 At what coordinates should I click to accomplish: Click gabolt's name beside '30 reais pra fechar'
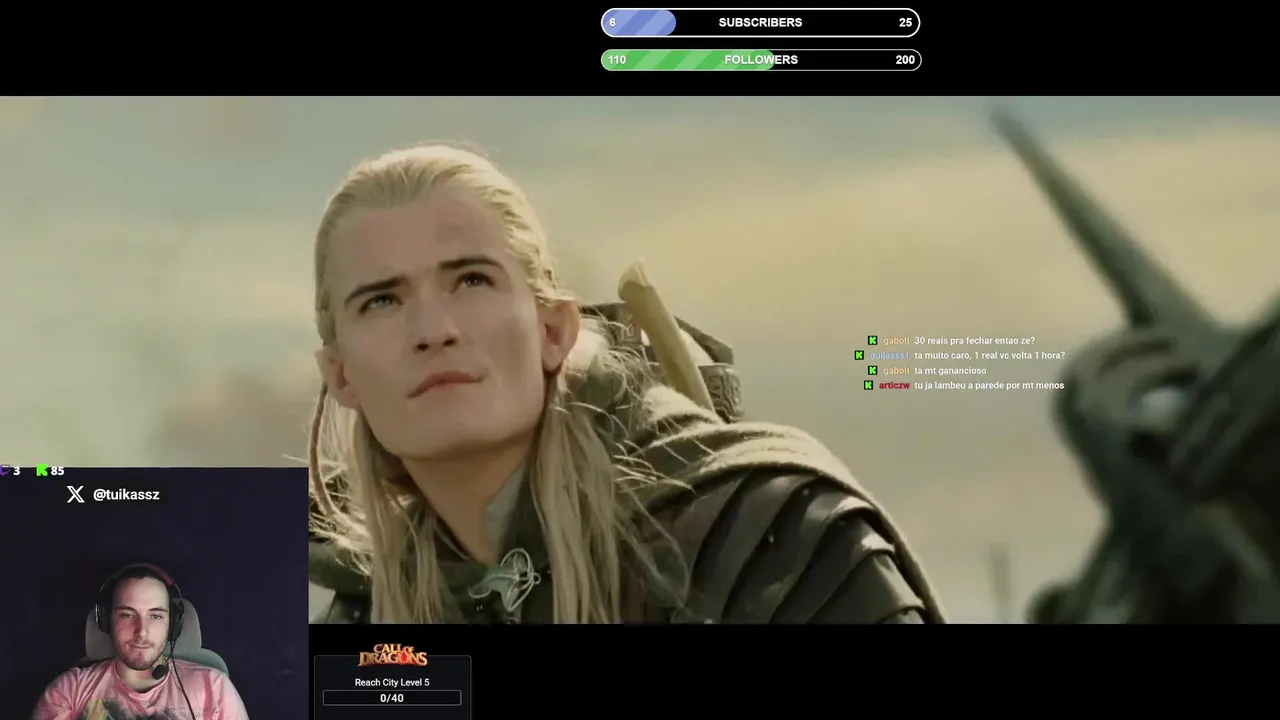[896, 340]
